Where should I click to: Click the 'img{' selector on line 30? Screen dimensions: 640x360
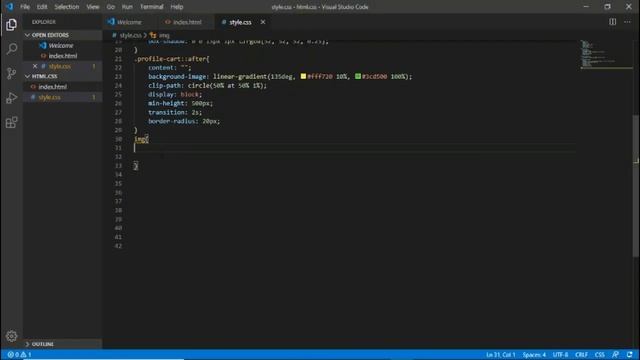pyautogui.click(x=141, y=139)
